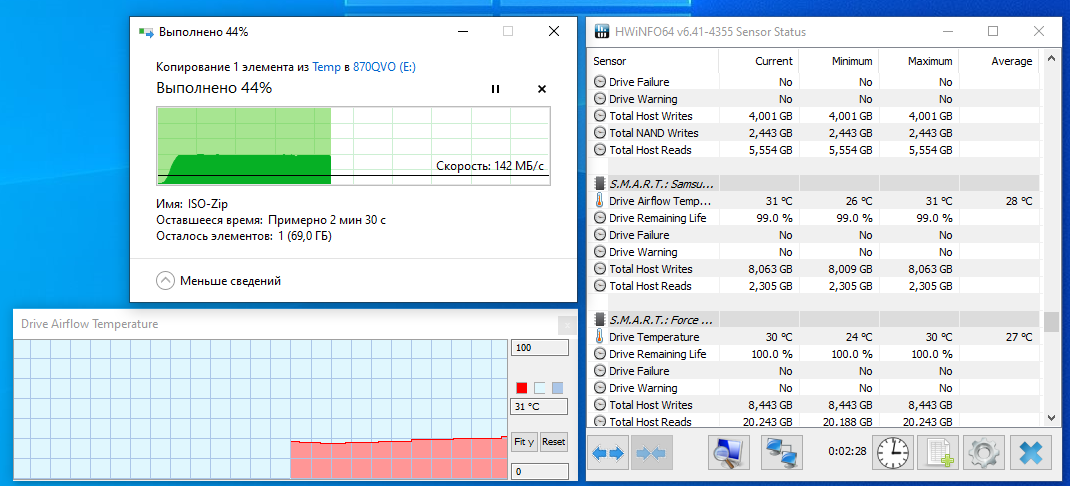
Task: Select the S.M.A.R.T.: Force section header
Action: (x=662, y=319)
